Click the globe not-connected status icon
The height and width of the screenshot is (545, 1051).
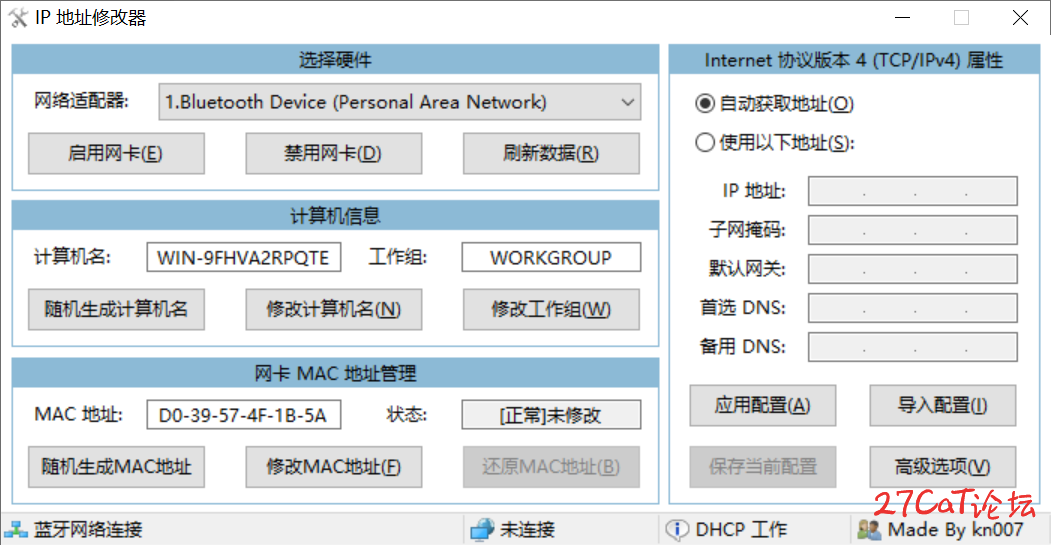point(482,530)
